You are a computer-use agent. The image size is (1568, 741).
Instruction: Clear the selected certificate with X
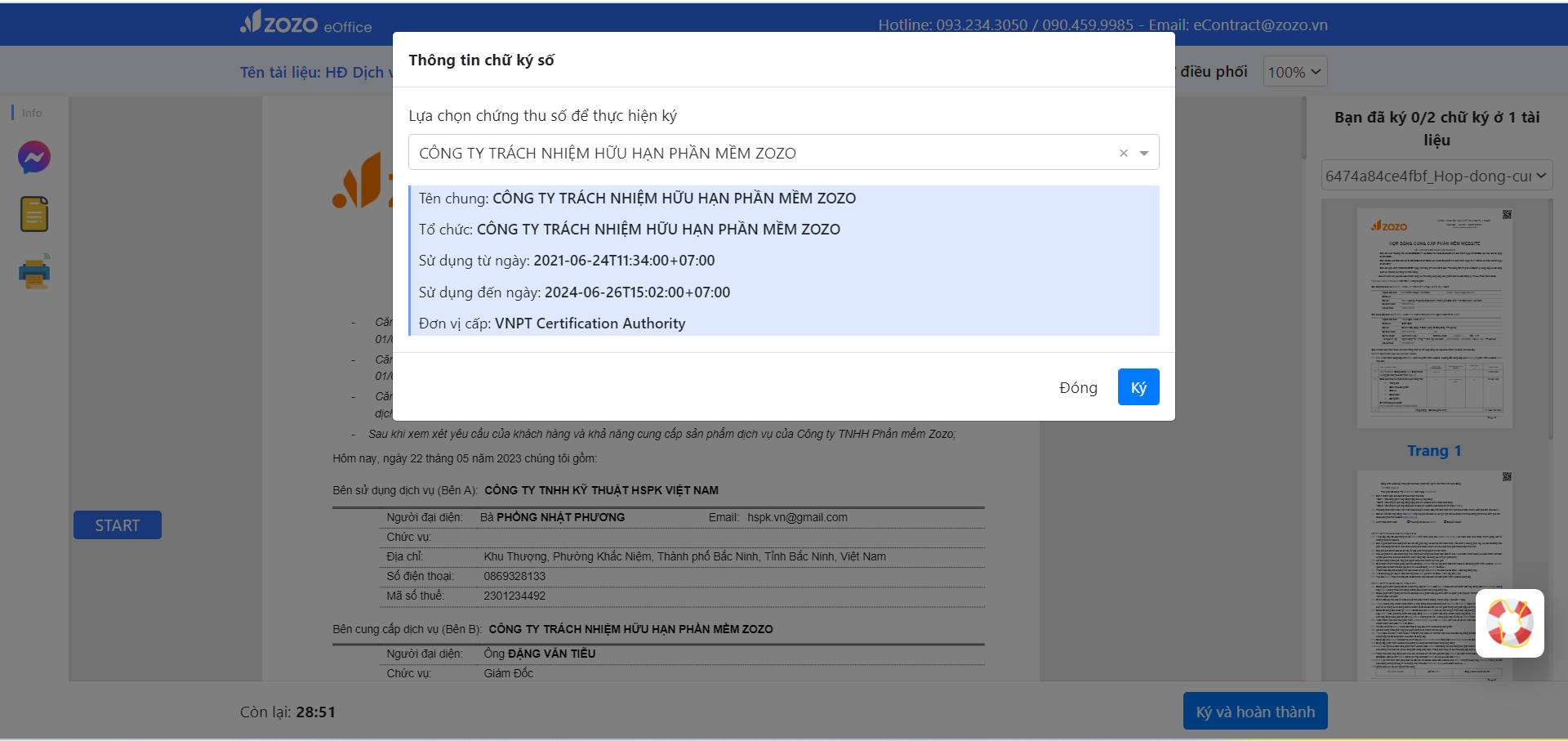pyautogui.click(x=1124, y=153)
